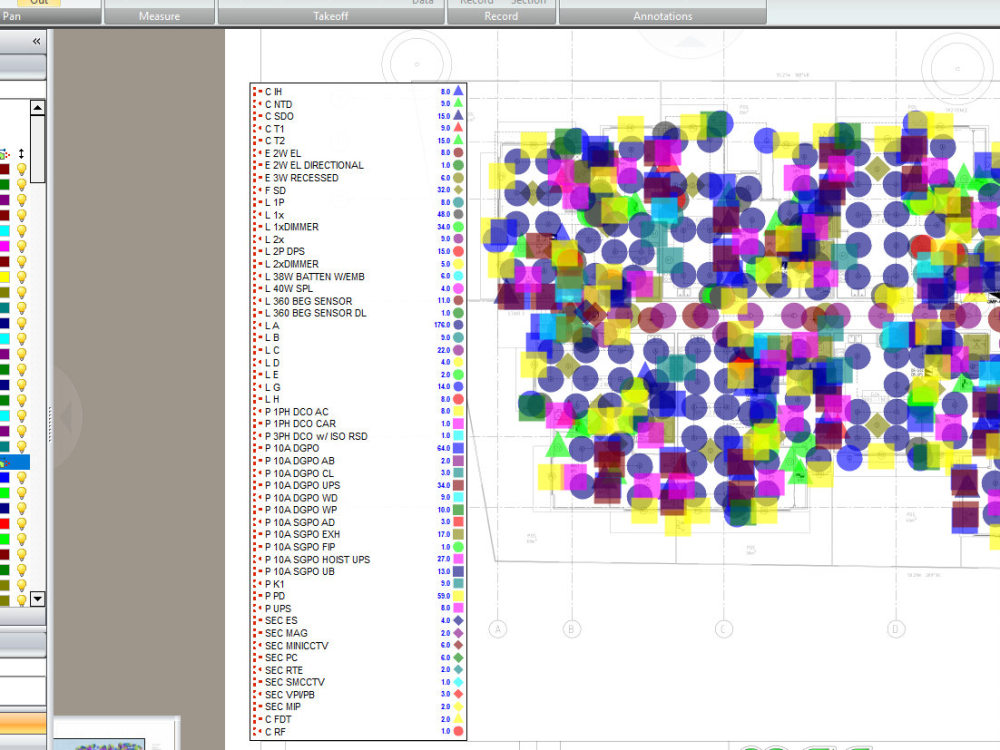Click the C T1 red triangle legend symbol
This screenshot has height=750, width=1000.
coord(458,128)
